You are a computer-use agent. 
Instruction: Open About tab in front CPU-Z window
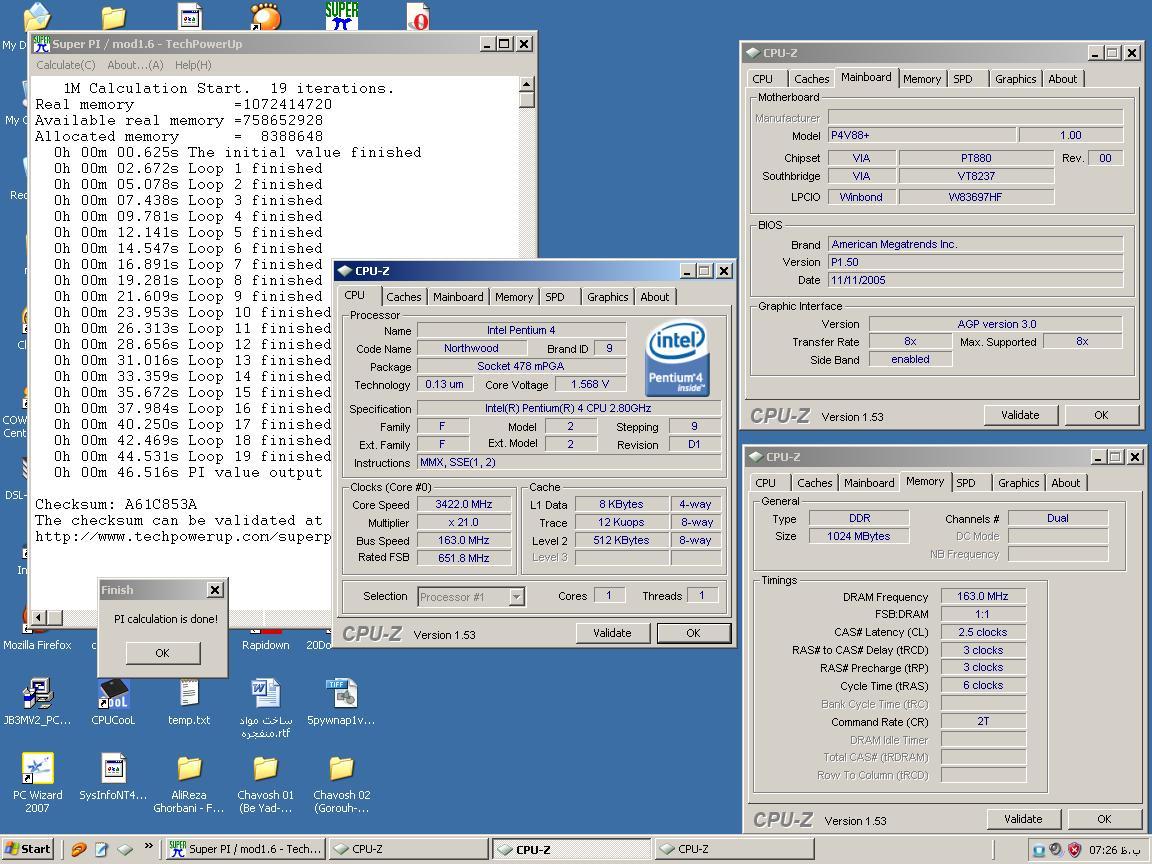(655, 297)
